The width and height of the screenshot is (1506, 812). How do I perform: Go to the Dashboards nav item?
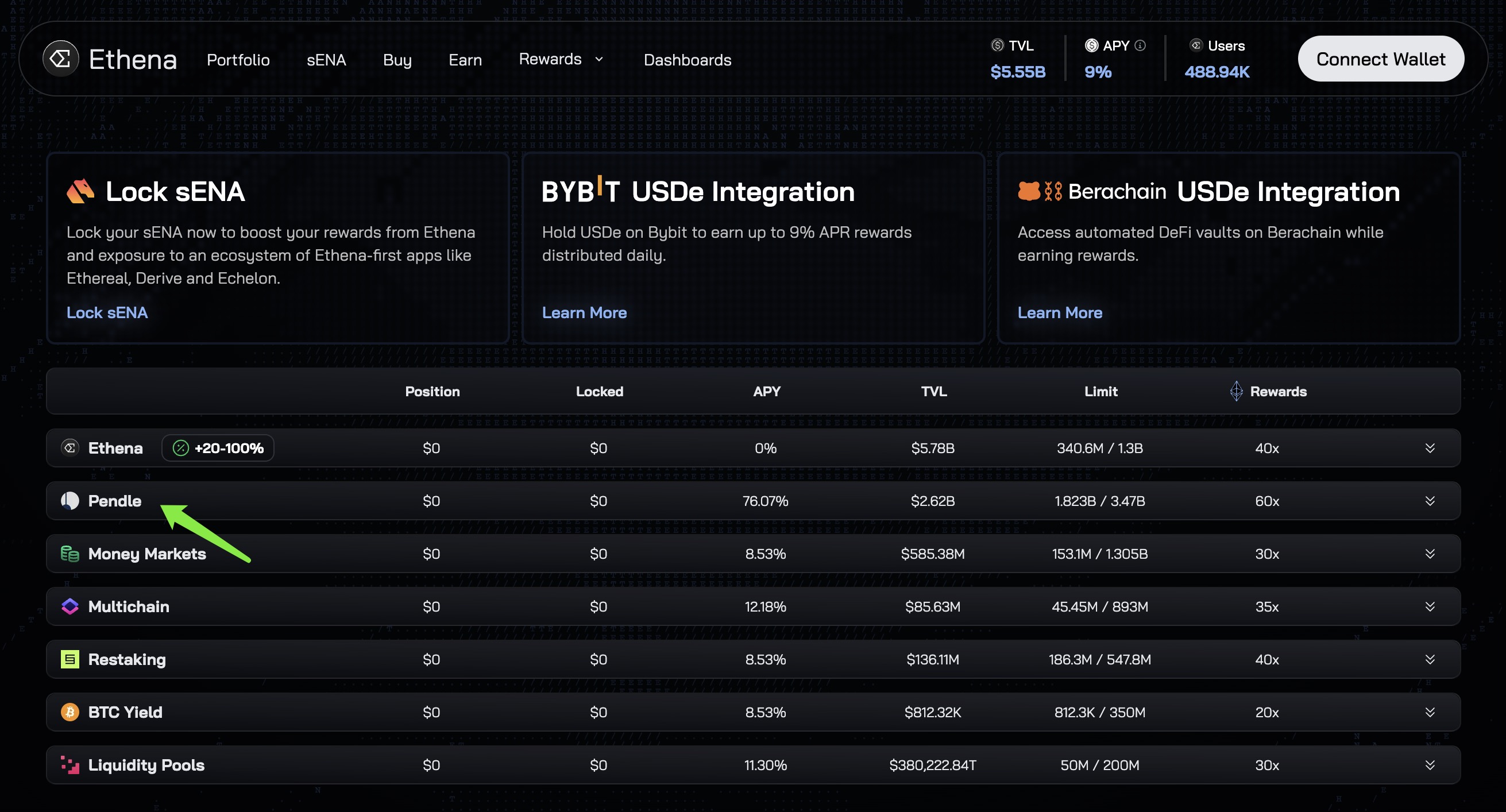tap(687, 60)
